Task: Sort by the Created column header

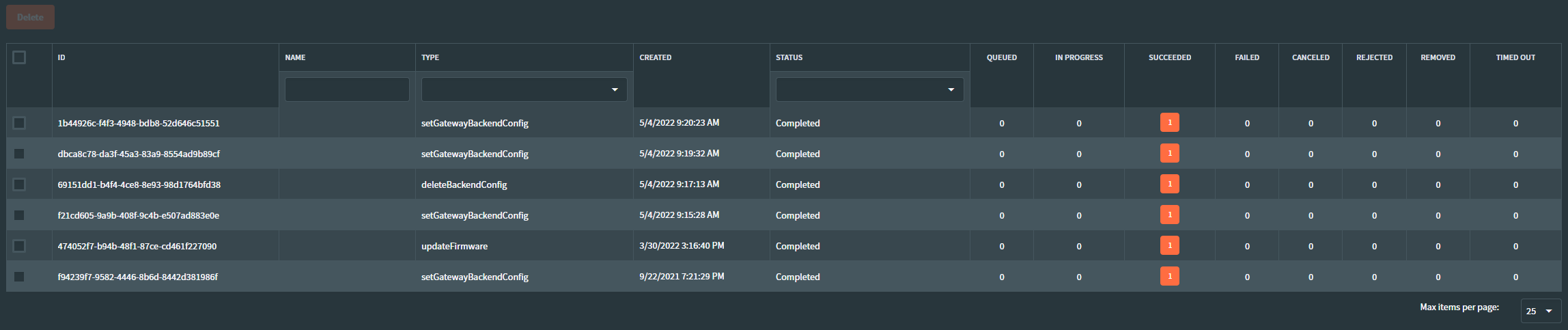Action: 656,57
